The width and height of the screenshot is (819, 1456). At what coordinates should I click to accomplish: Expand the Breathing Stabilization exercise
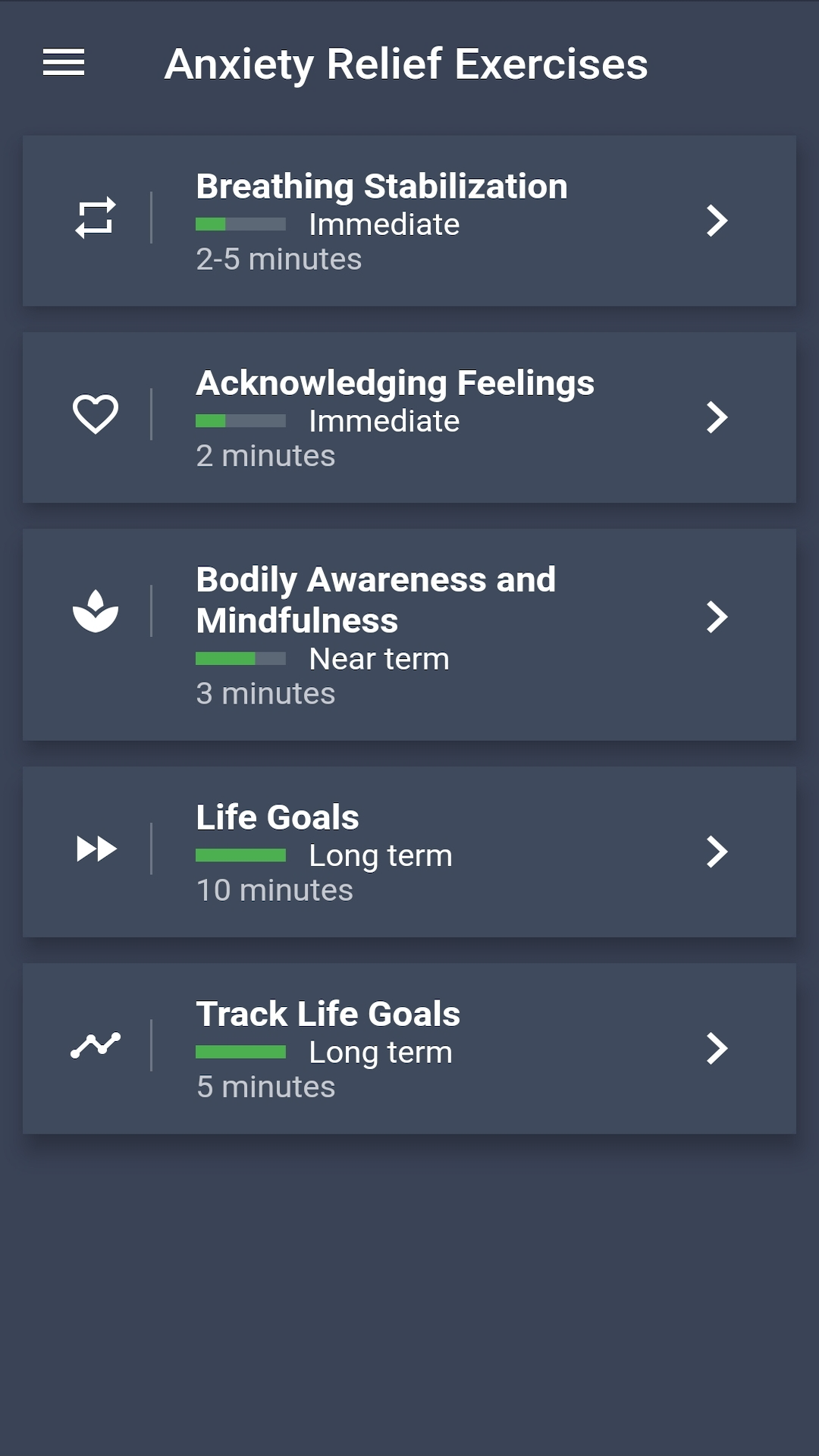pyautogui.click(x=716, y=220)
